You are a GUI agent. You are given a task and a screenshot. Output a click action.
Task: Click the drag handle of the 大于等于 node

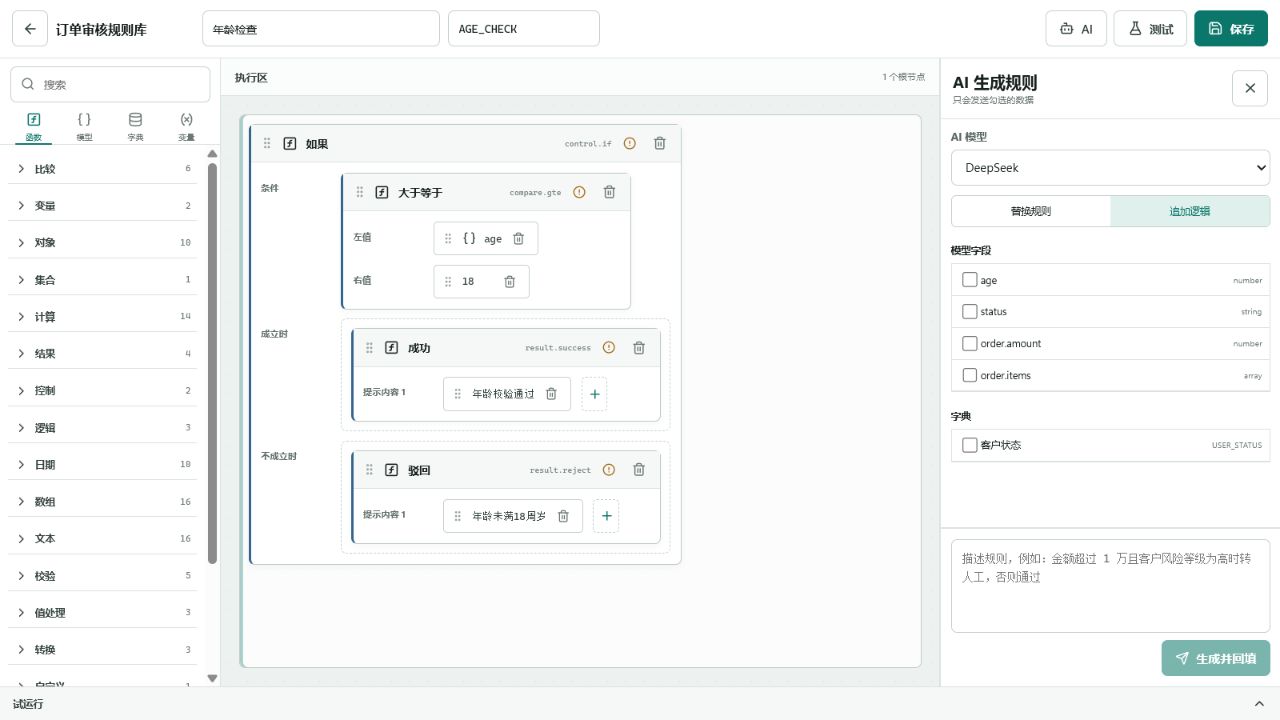pos(360,192)
